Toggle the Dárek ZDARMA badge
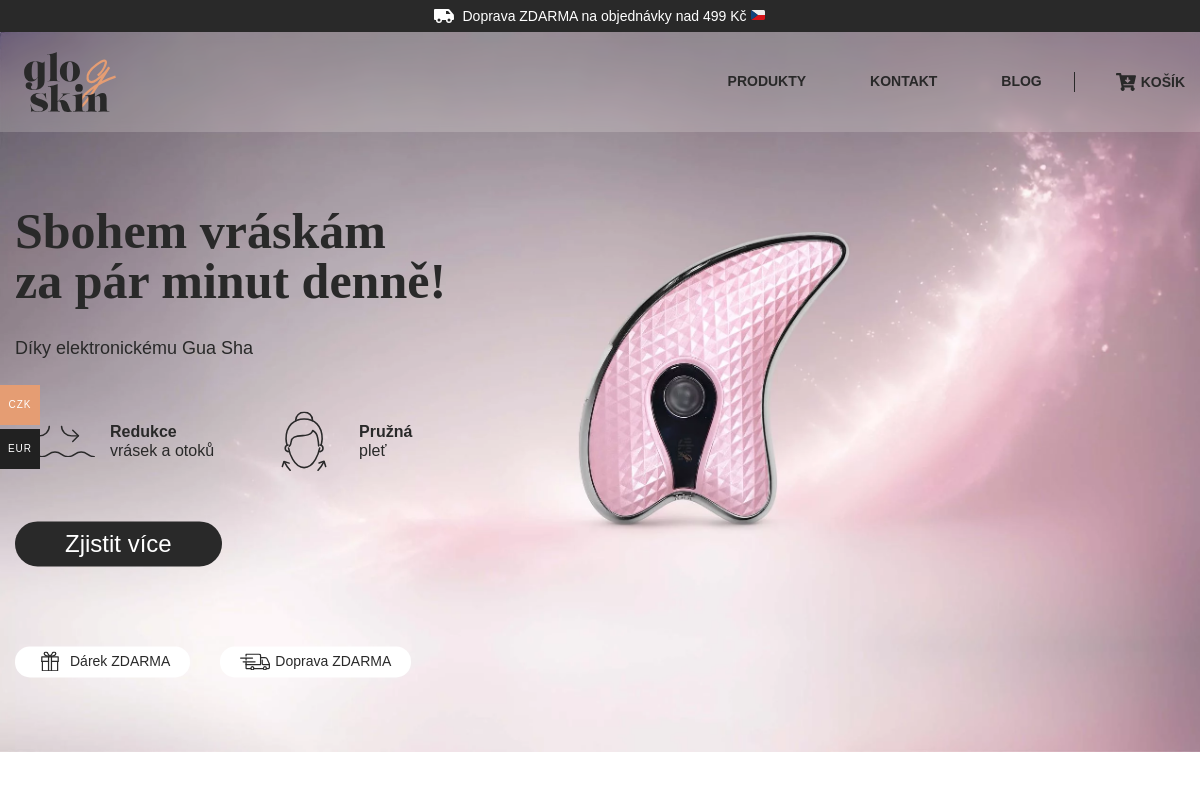The image size is (1200, 800). (x=102, y=661)
